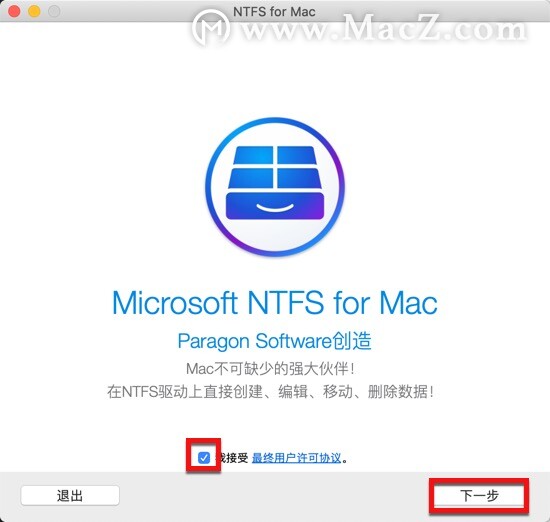Click the Microsoft NTFS for Mac heading
This screenshot has width=550, height=522.
click(275, 303)
